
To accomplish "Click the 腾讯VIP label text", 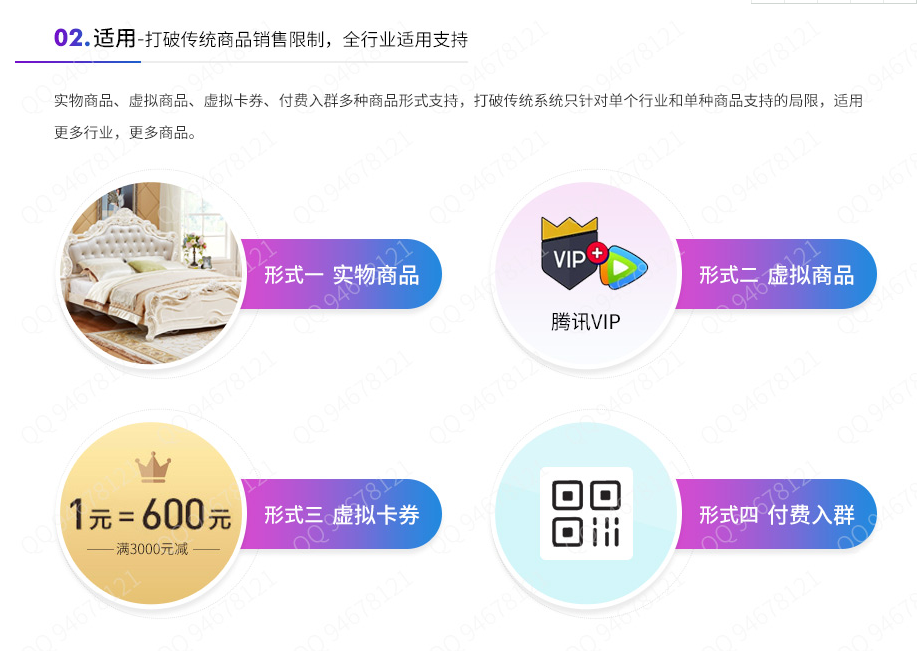I will click(586, 322).
